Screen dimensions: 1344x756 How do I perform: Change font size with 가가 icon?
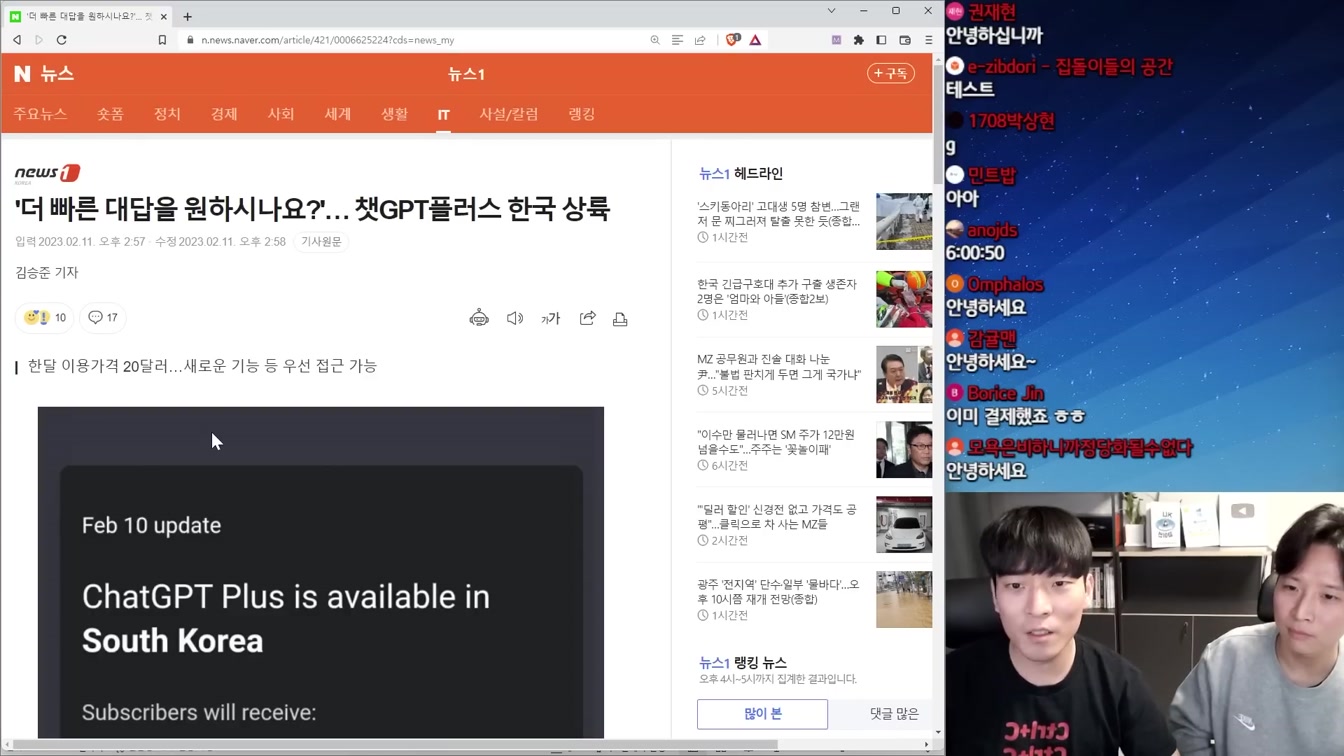551,318
